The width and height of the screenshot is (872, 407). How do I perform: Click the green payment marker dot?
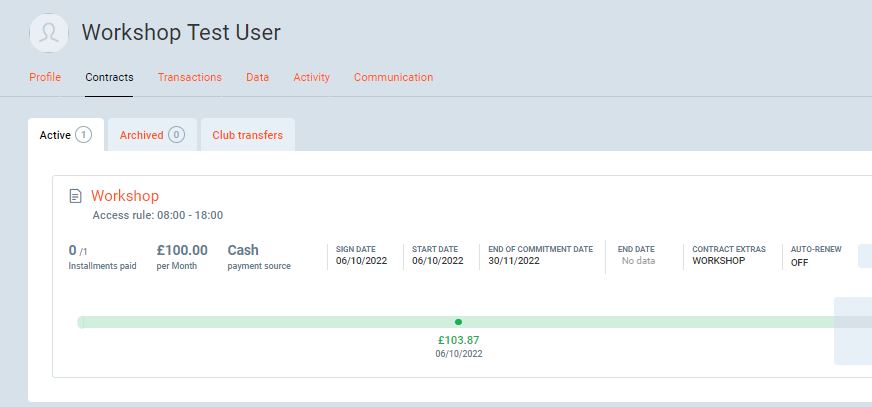tap(458, 322)
